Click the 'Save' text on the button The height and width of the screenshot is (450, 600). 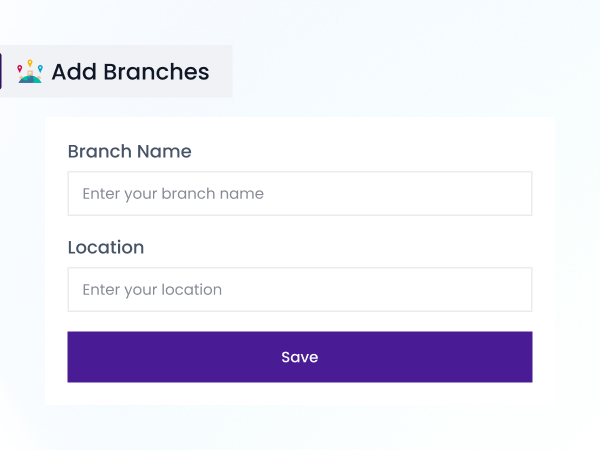[299, 357]
